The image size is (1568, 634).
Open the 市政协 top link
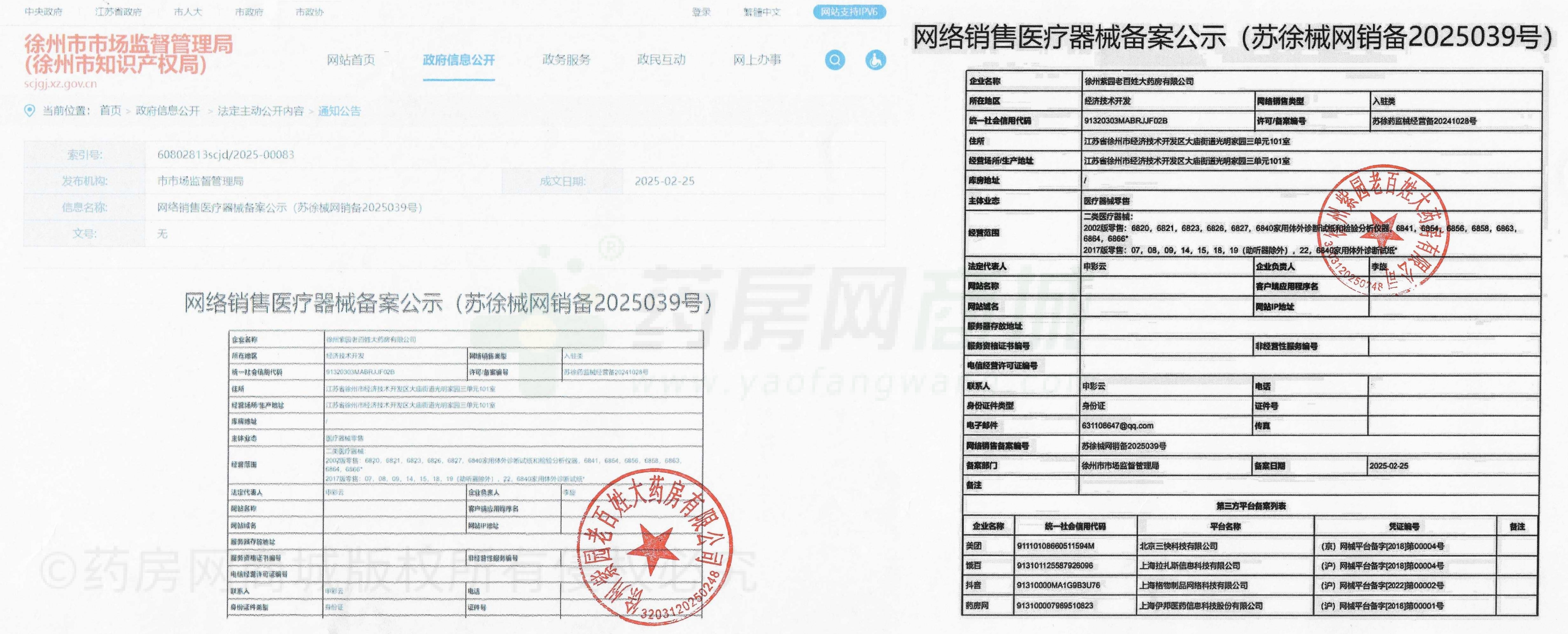click(309, 12)
